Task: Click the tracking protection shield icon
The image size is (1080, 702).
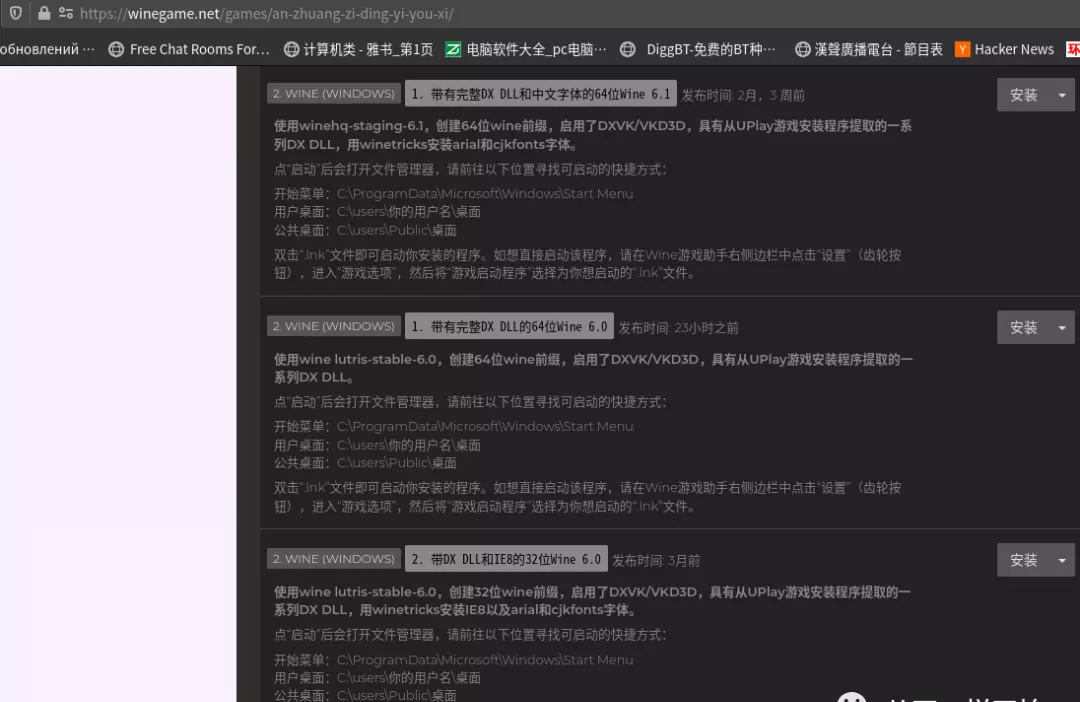Action: (15, 13)
